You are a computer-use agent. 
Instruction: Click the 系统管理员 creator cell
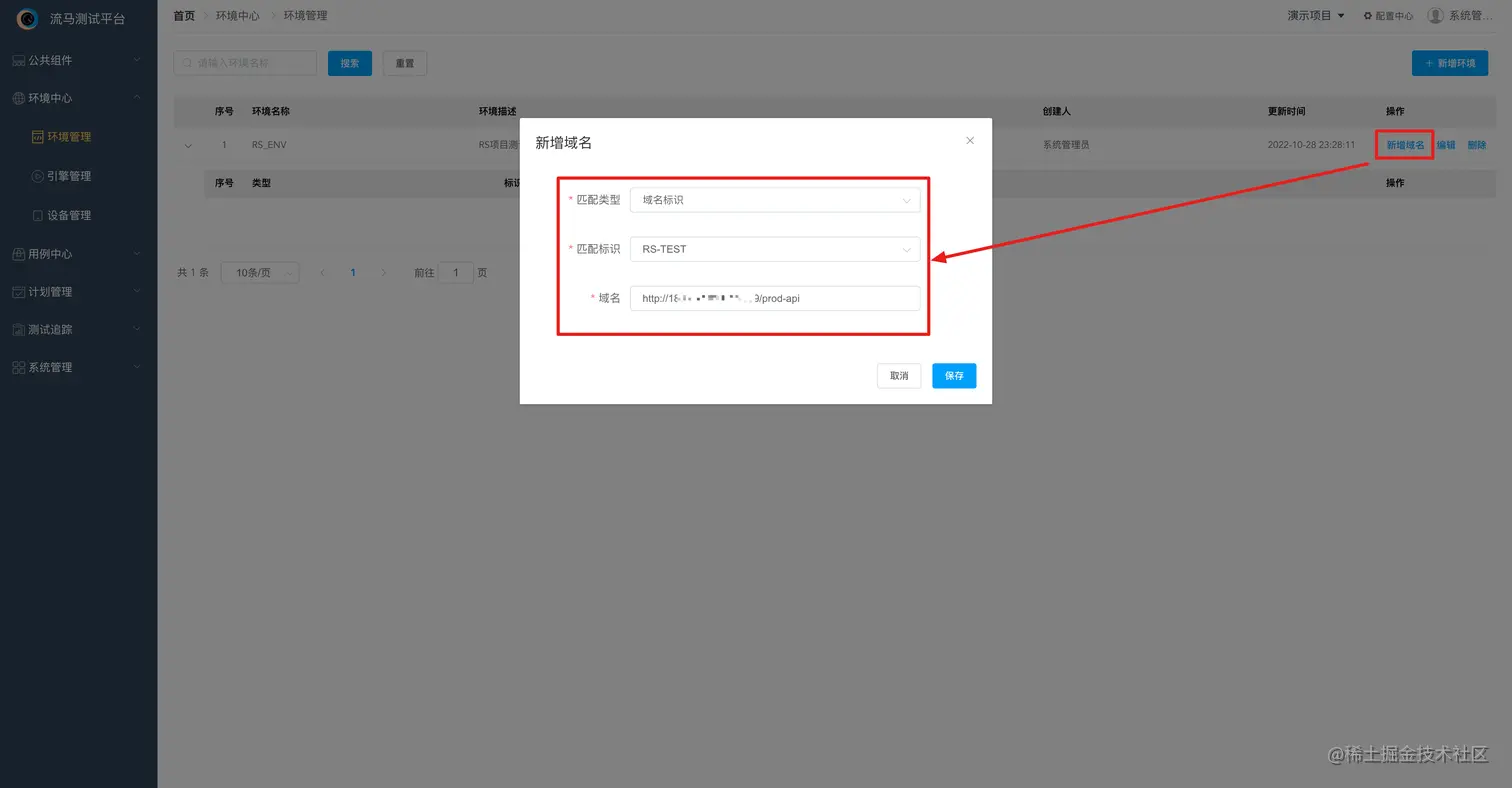[x=1066, y=145]
